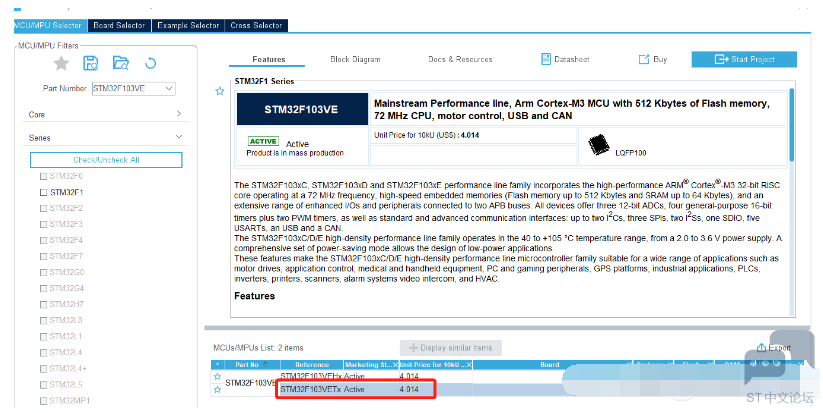
Task: Click the Buy label
Action: coord(660,59)
